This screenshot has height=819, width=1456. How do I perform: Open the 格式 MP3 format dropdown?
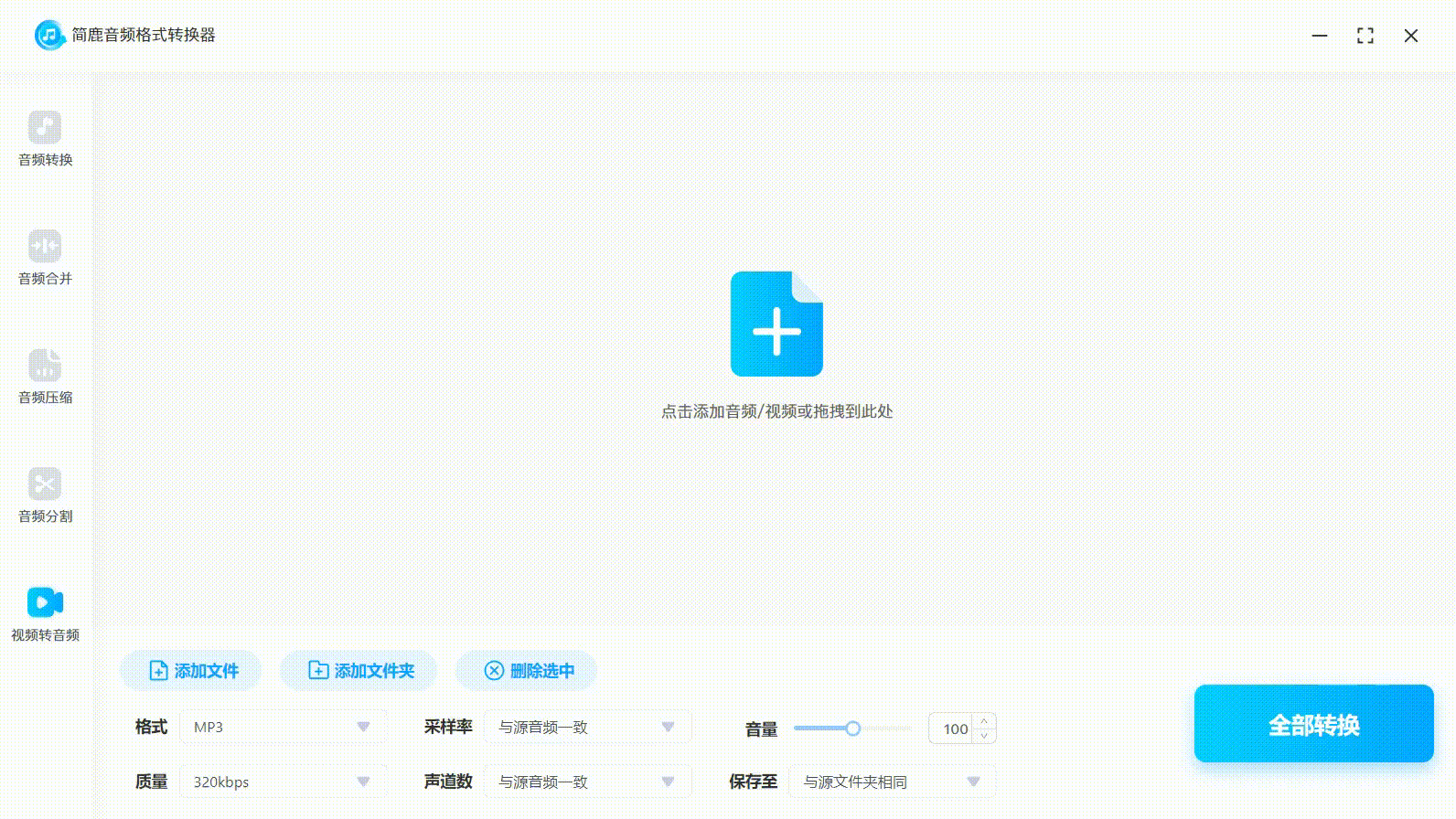[283, 727]
